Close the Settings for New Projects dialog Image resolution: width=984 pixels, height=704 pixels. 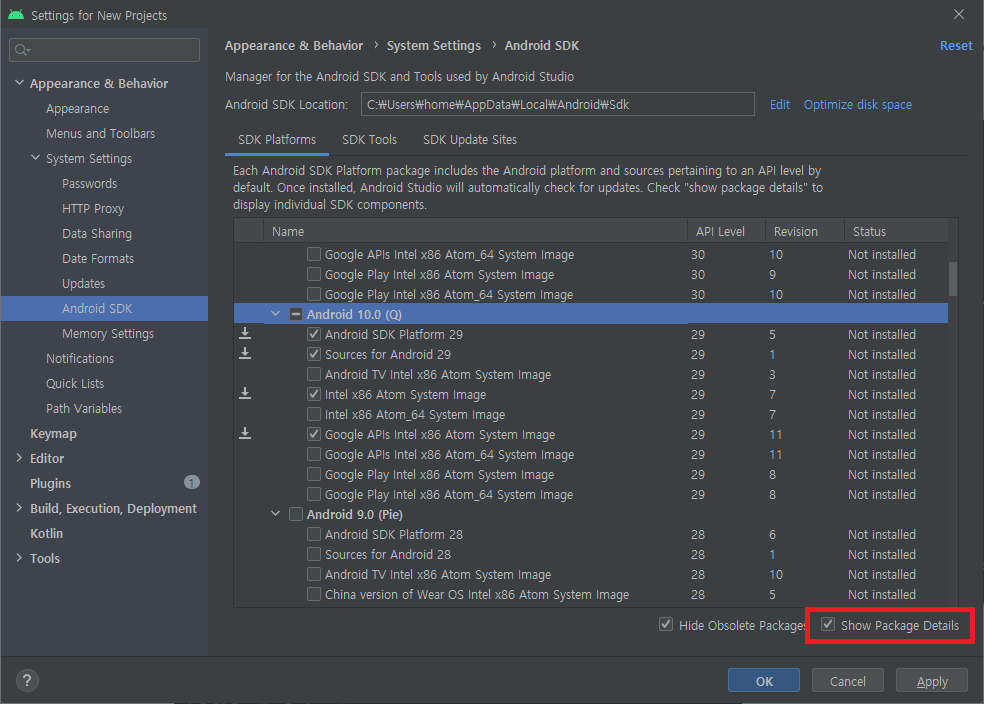coord(959,14)
